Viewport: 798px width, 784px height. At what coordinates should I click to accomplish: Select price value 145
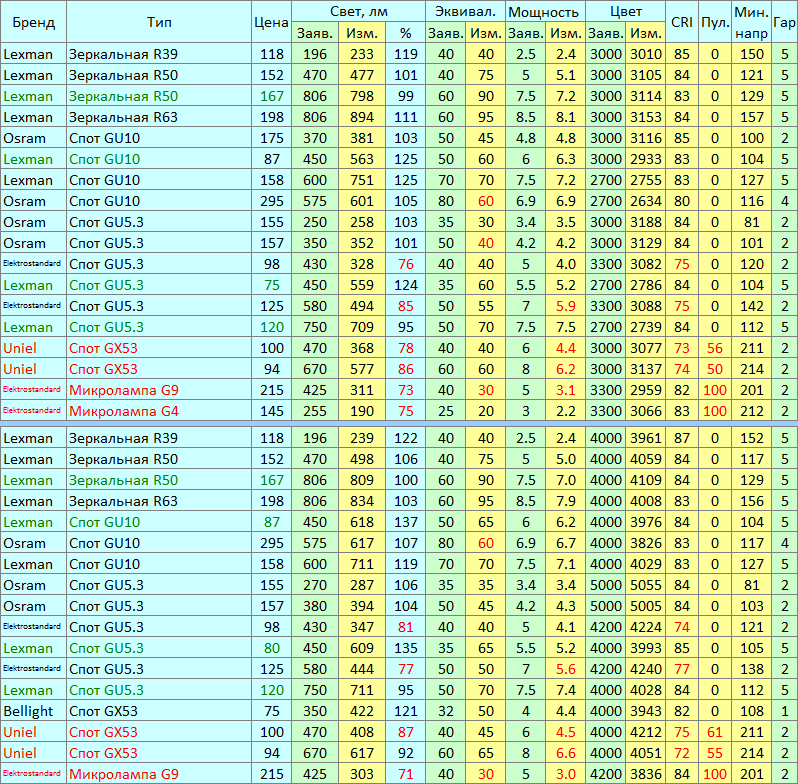click(x=271, y=411)
